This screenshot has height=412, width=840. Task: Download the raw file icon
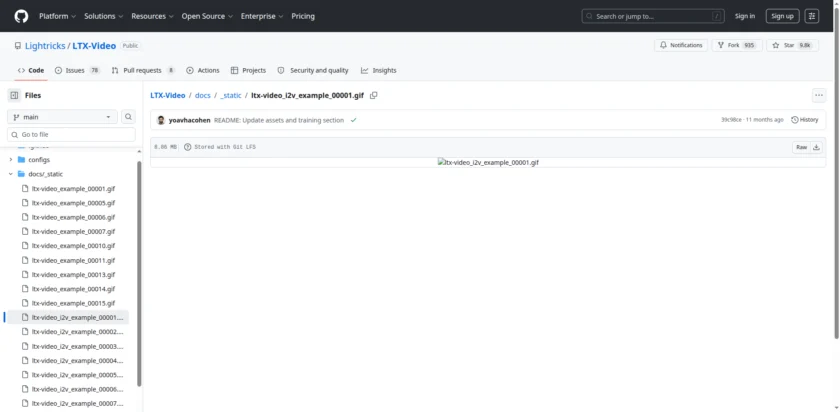click(816, 147)
